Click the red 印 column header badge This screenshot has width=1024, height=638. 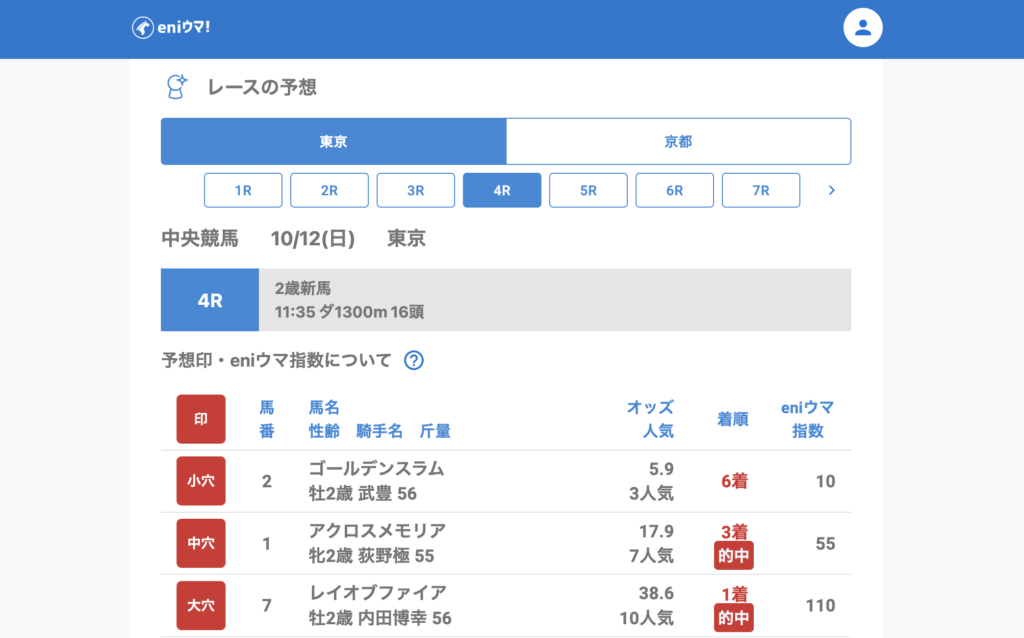[x=201, y=419]
